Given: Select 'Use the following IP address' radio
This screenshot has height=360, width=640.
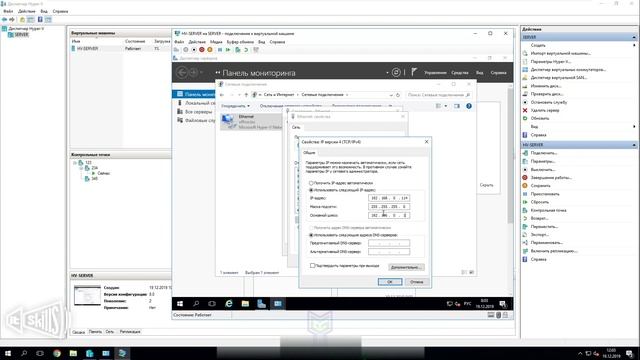Looking at the screenshot, I should click(311, 190).
